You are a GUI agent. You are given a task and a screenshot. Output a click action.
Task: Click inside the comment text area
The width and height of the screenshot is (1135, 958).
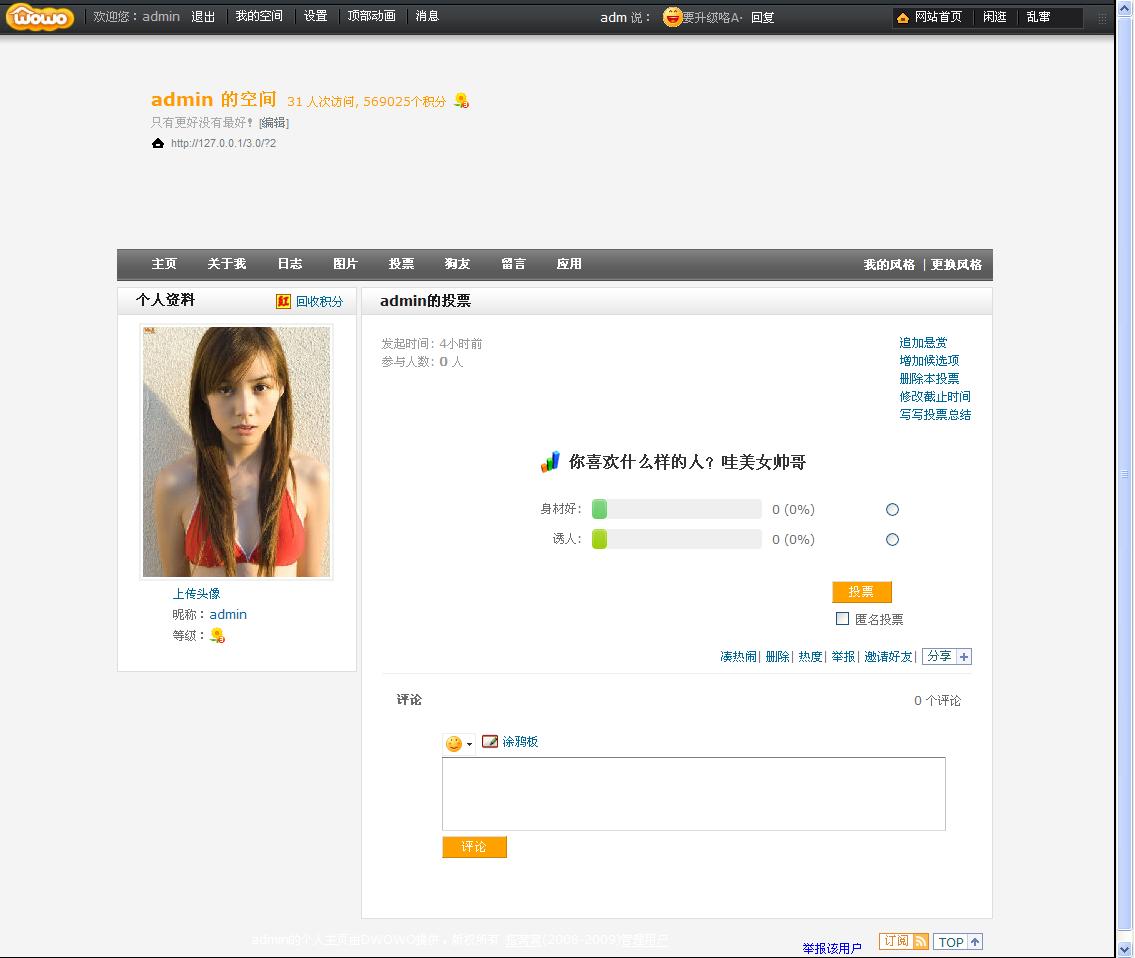tap(693, 794)
